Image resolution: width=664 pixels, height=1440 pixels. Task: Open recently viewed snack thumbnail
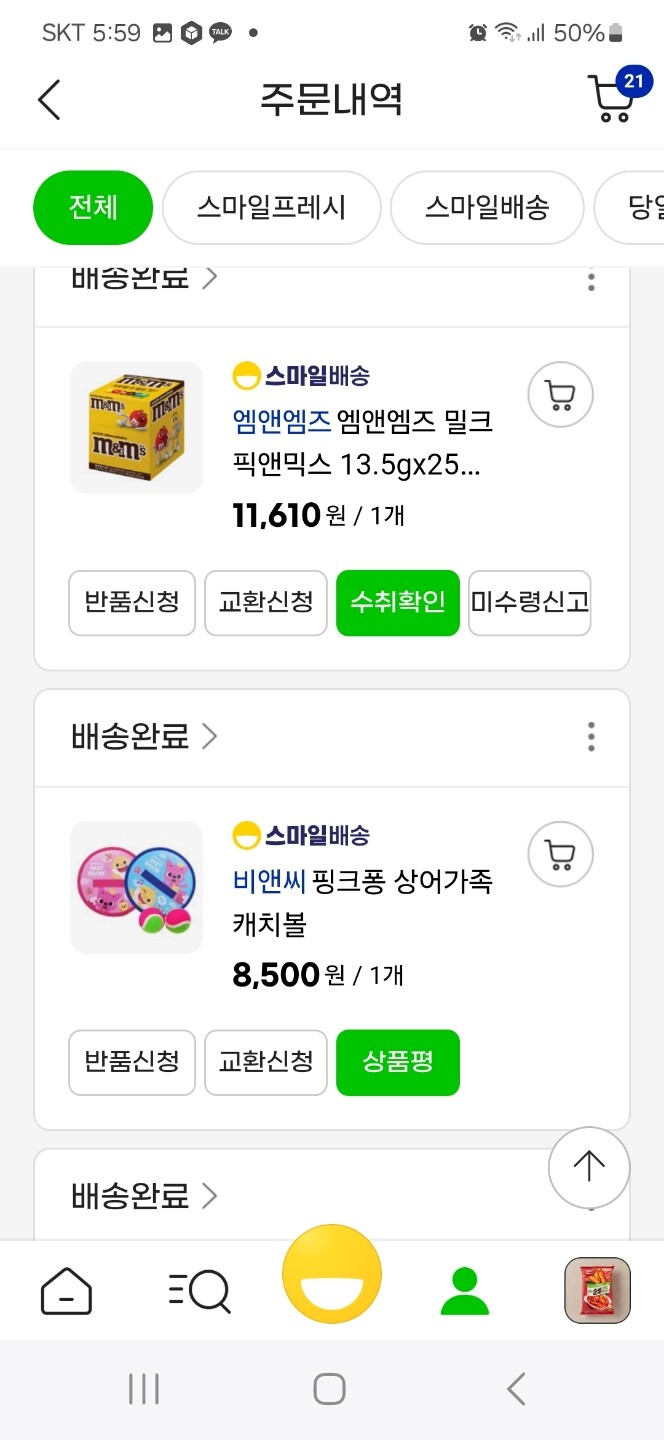[x=597, y=1290]
